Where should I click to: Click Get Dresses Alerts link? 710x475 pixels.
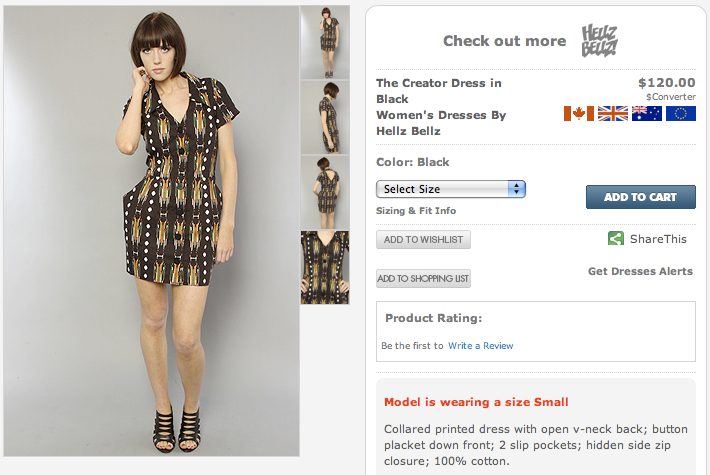640,272
